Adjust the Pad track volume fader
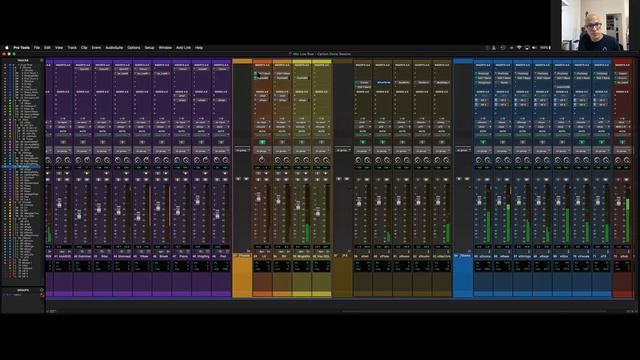640x360 pixels. click(218, 214)
